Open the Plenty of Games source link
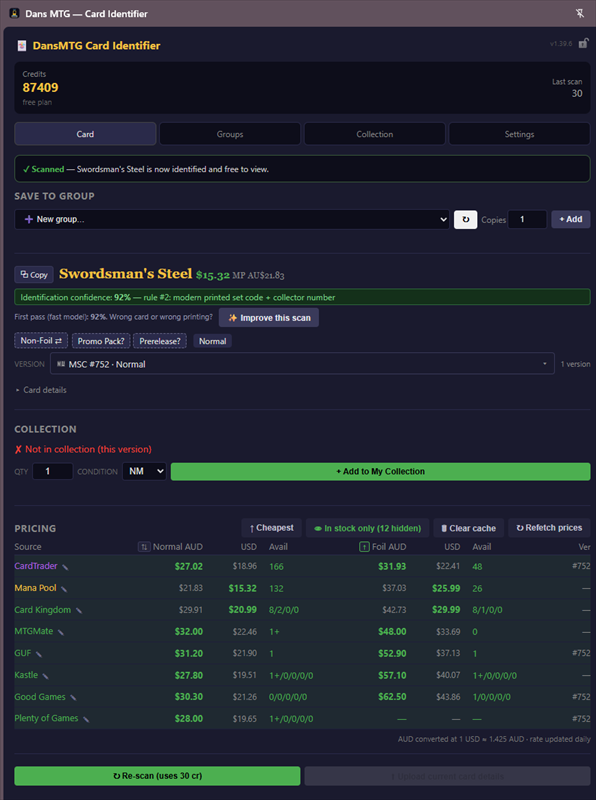Image resolution: width=596 pixels, height=800 pixels. click(46, 718)
